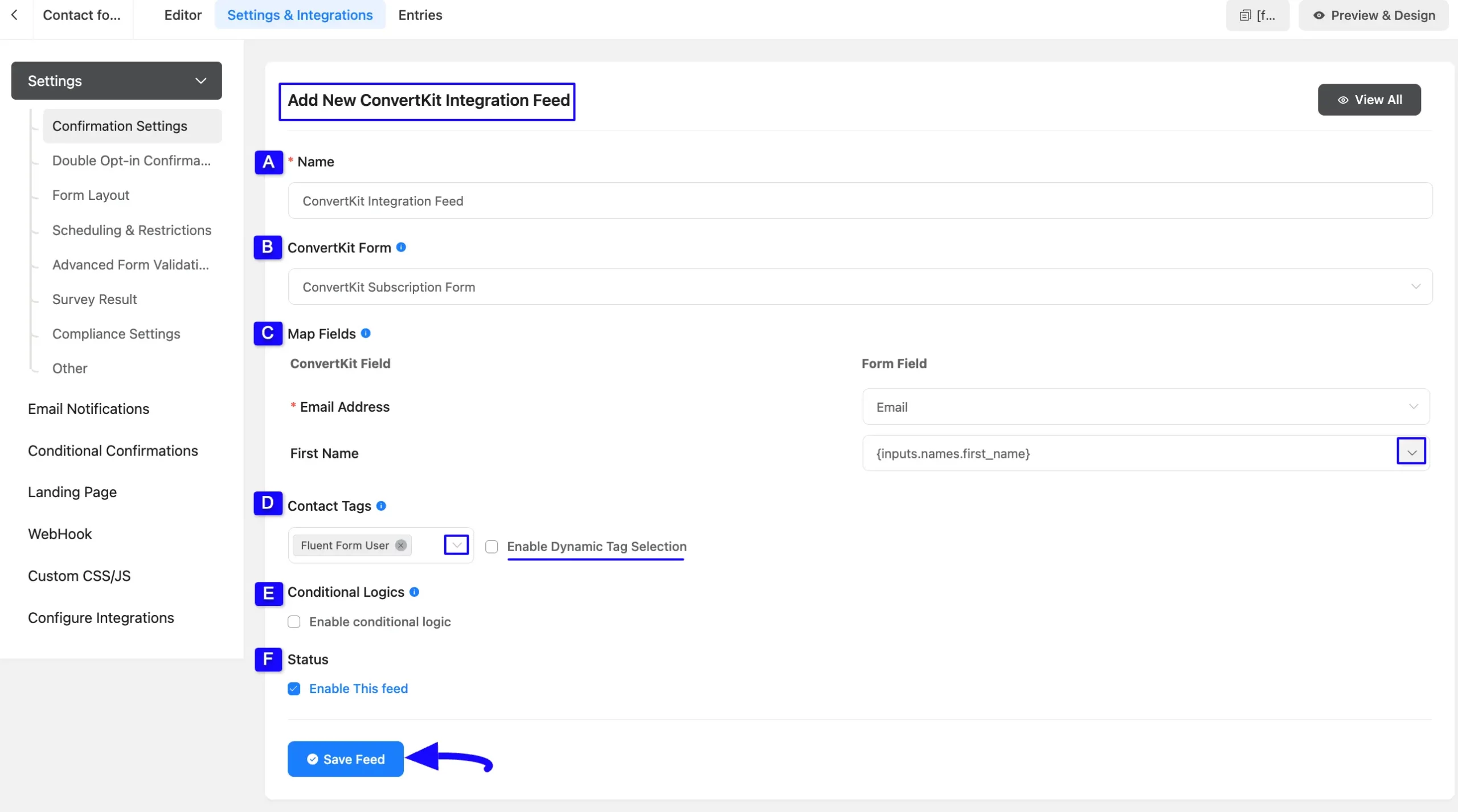This screenshot has height=812, width=1458.
Task: Open the ConvertKit Form dropdown
Action: (x=860, y=286)
